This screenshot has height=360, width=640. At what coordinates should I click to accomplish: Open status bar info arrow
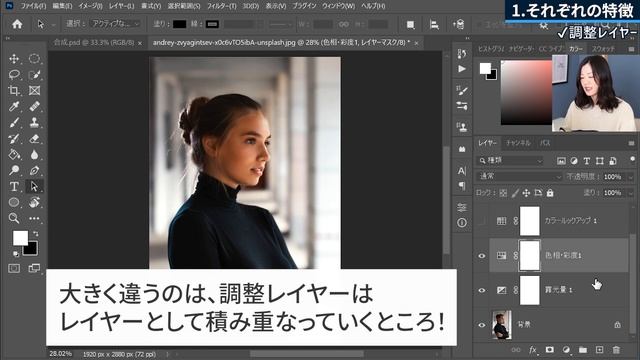[167, 354]
